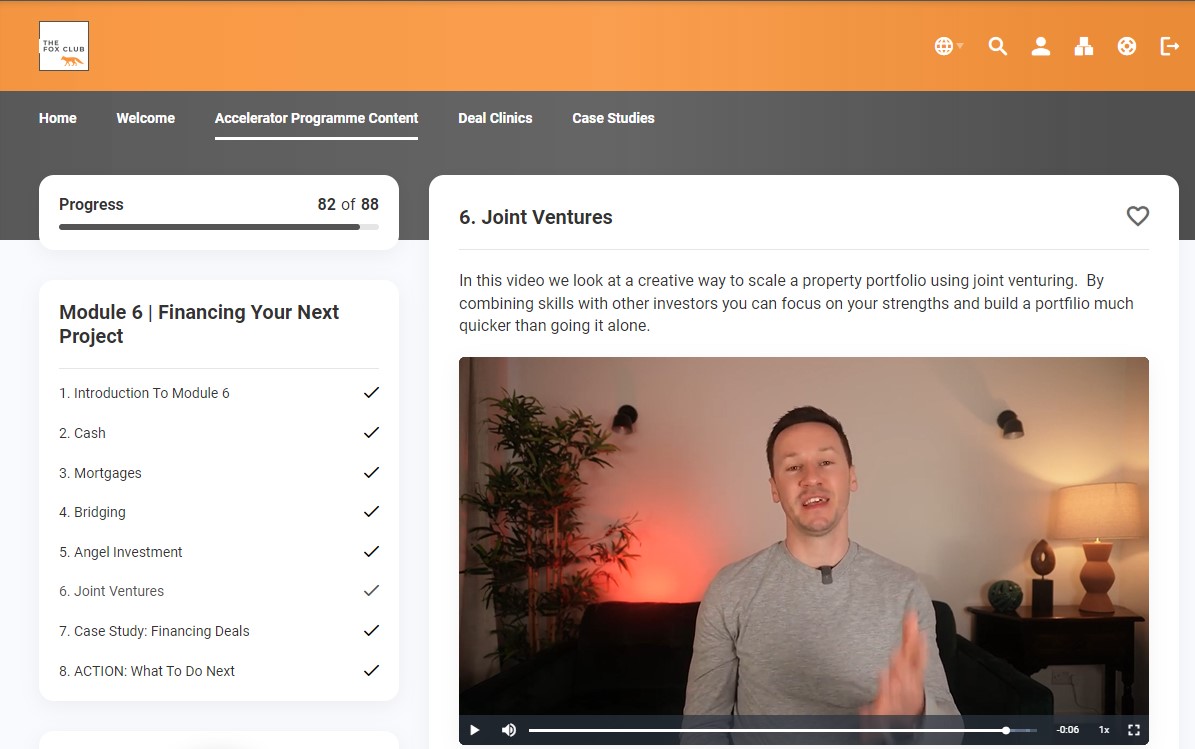
Task: Favorite the lesson with the heart icon
Action: coord(1137,216)
